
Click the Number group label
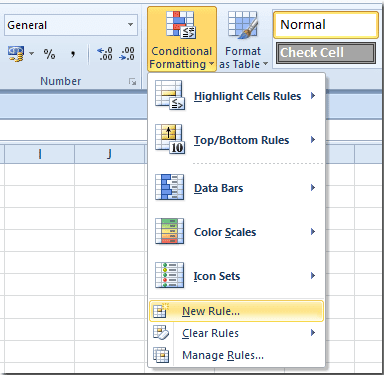click(x=60, y=81)
